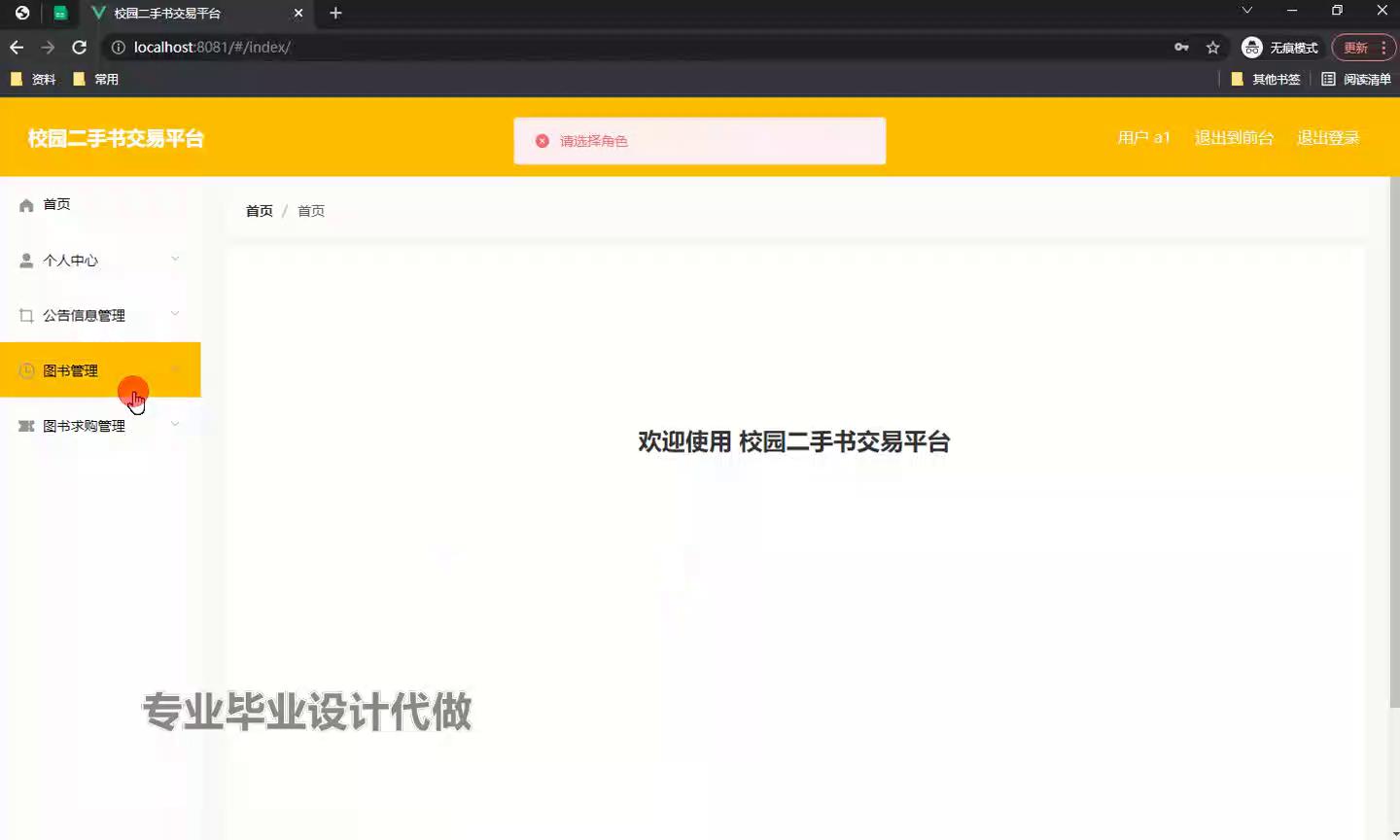Expand the 图书求购管理 submenu chevron
This screenshot has width=1400, height=840.
[x=175, y=424]
